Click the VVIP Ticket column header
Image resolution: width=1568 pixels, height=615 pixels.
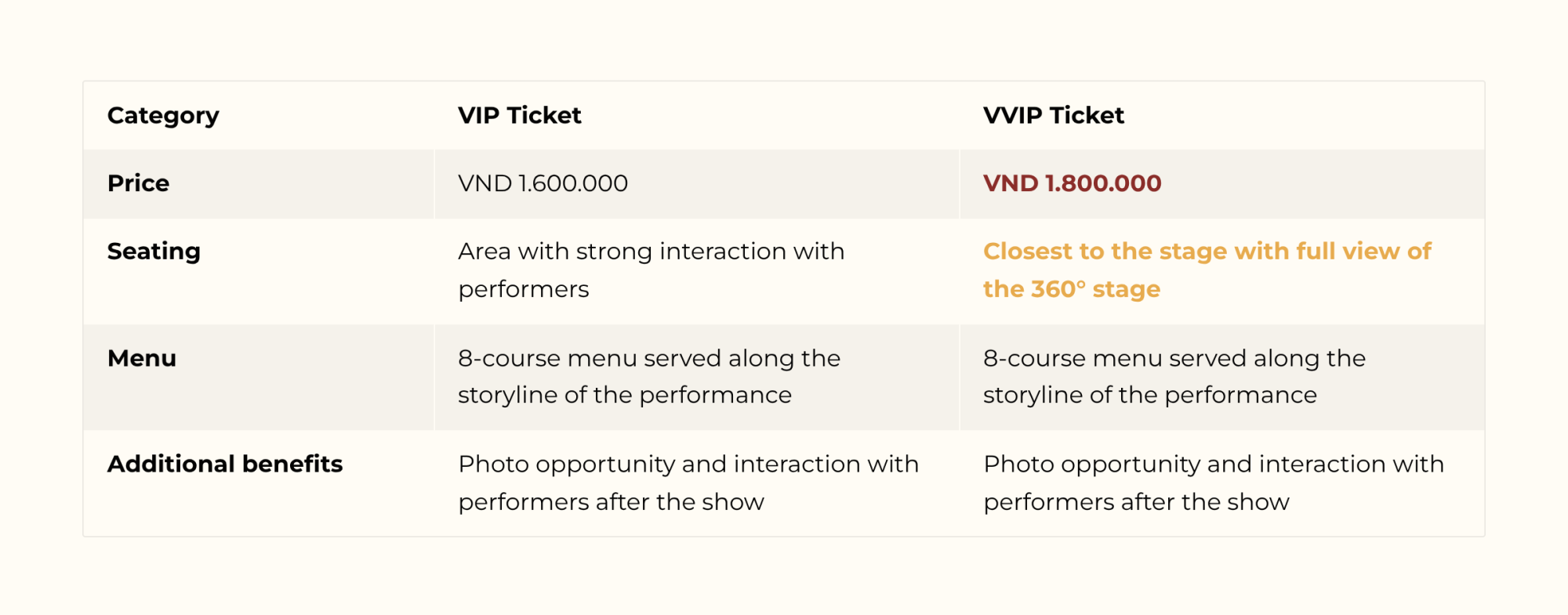click(1053, 116)
